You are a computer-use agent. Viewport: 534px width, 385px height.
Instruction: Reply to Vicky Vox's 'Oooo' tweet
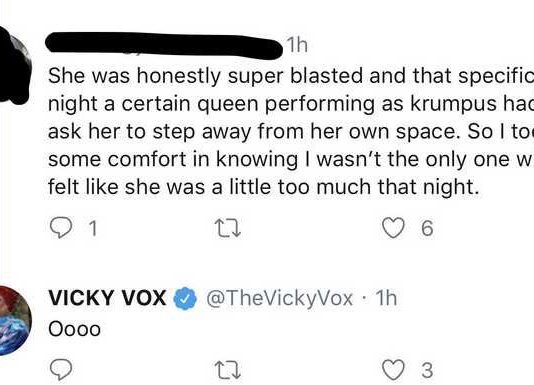[61, 370]
